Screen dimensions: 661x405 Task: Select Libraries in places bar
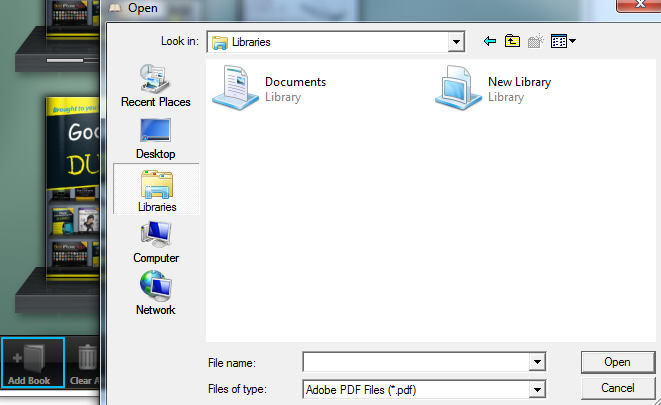[156, 189]
